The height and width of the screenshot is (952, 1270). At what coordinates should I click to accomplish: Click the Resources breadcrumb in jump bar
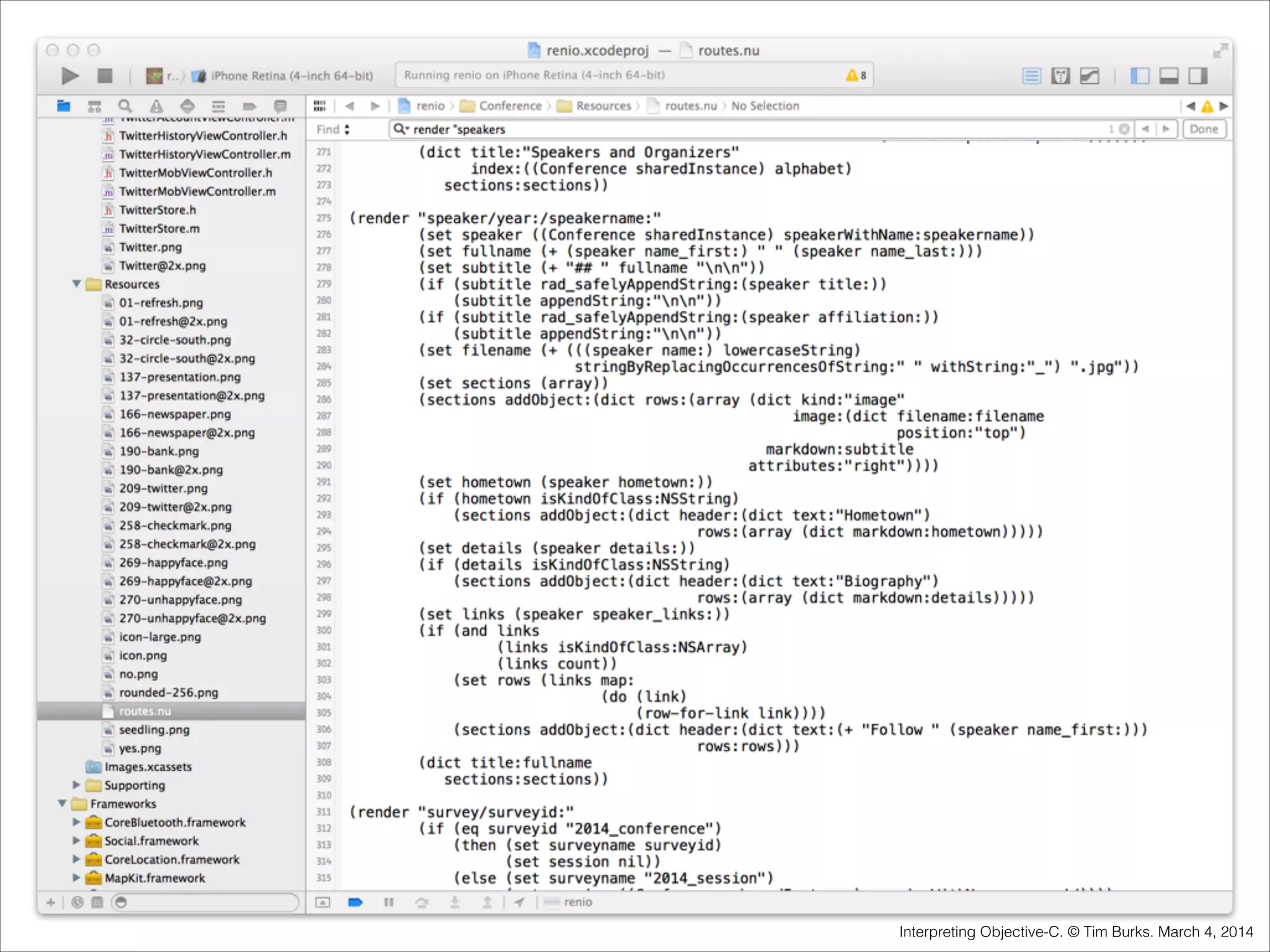coord(594,106)
